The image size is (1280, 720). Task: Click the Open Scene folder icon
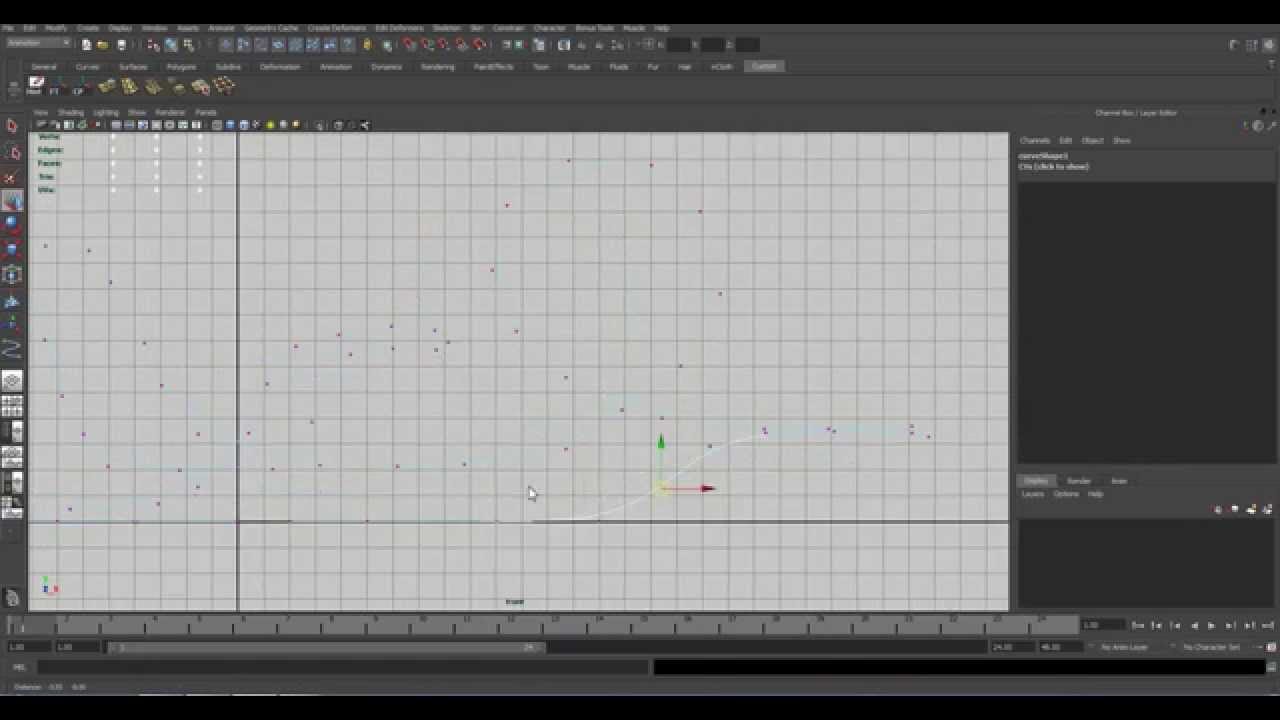(103, 45)
